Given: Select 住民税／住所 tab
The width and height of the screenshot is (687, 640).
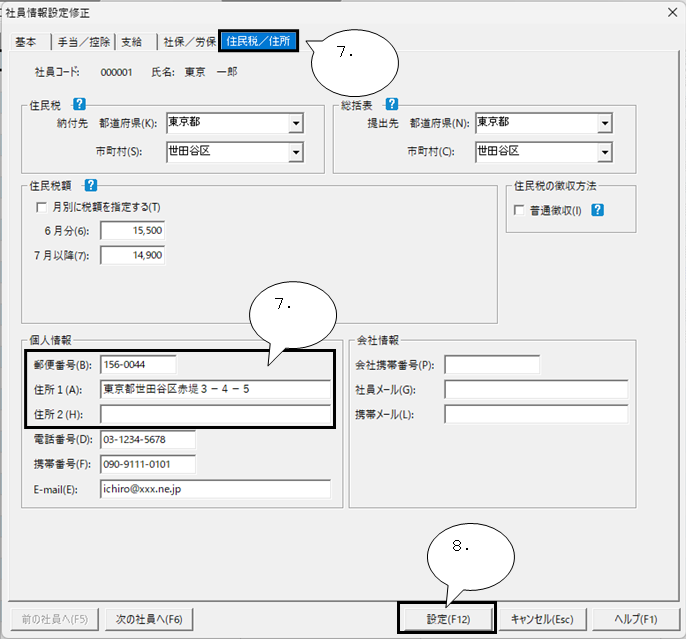Looking at the screenshot, I should [258, 41].
